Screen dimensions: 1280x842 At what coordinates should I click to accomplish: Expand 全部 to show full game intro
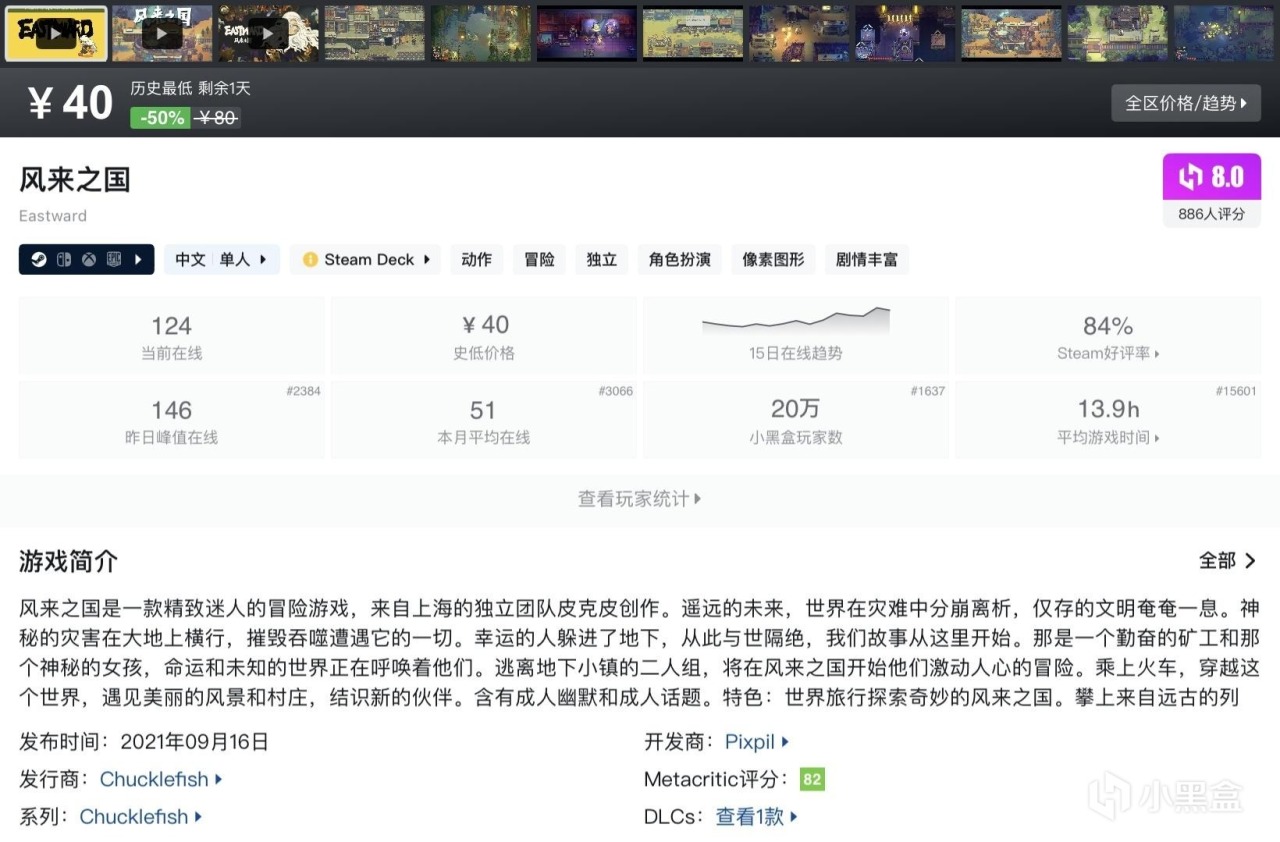pos(1228,561)
